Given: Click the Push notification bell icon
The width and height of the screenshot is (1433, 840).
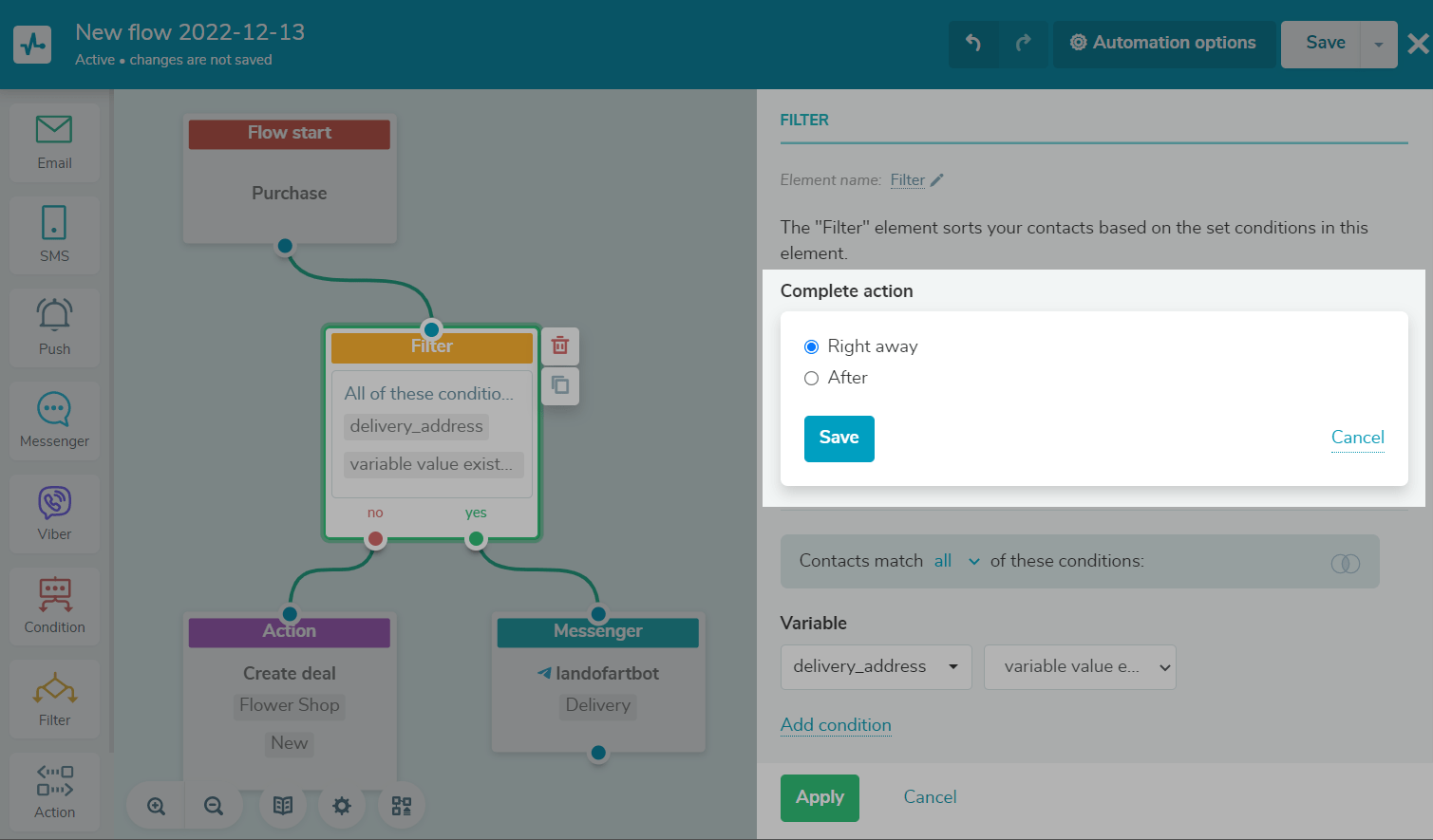Looking at the screenshot, I should (x=54, y=315).
